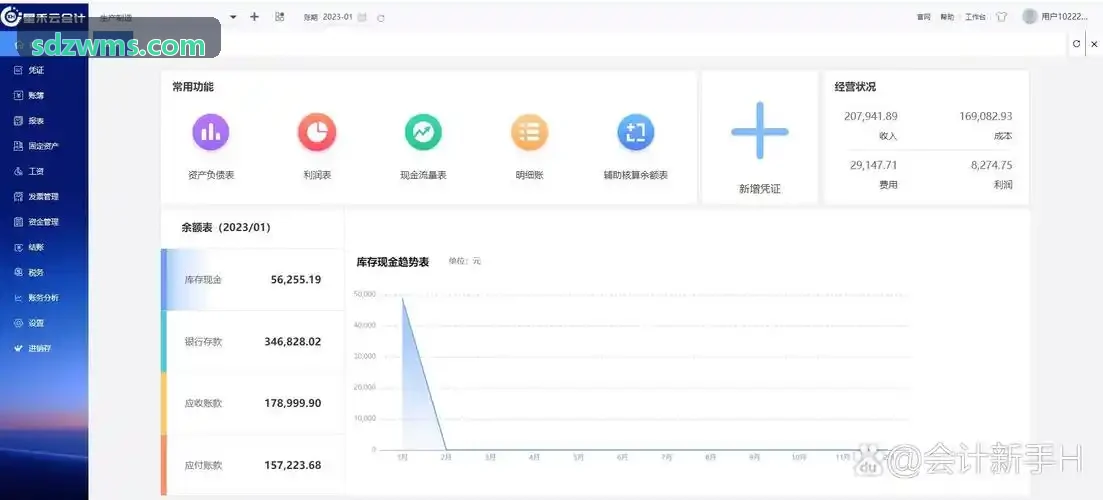Click the grid apps icon in the top bar
Screen dimensions: 1103x500
tap(279, 17)
